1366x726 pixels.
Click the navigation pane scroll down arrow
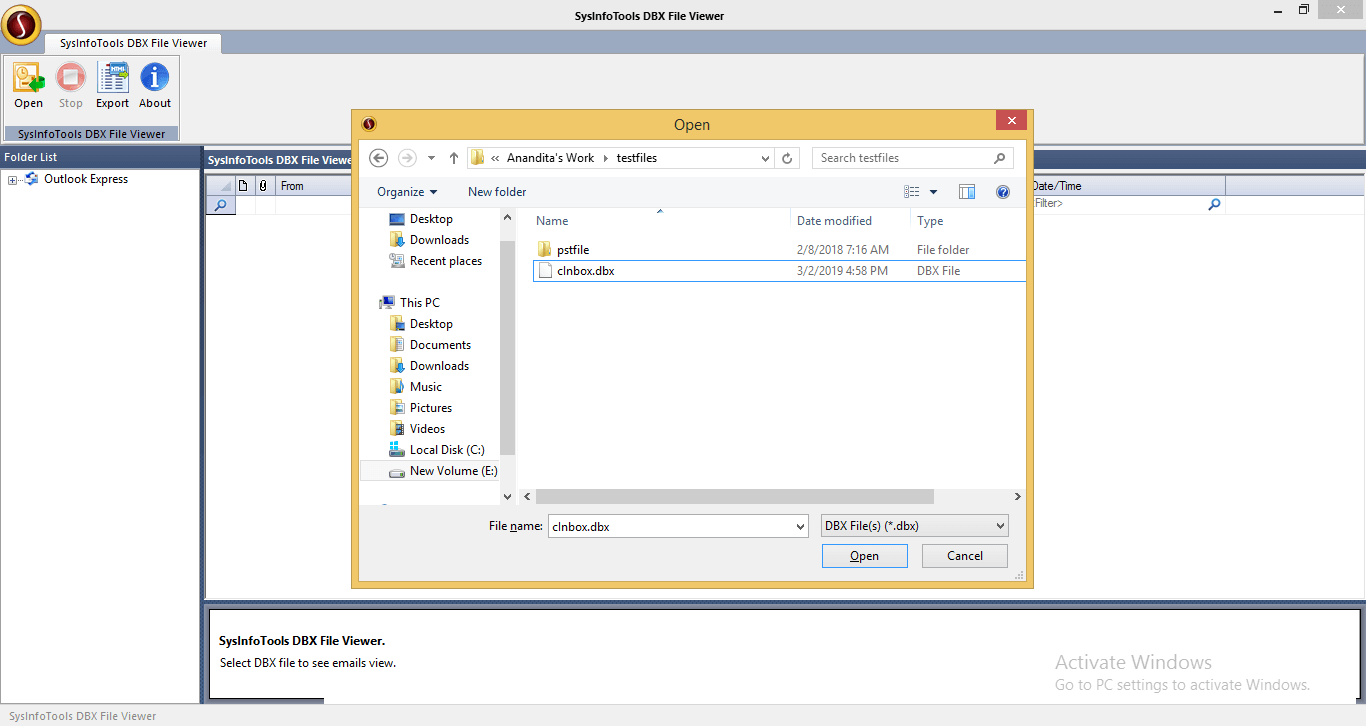tap(507, 496)
